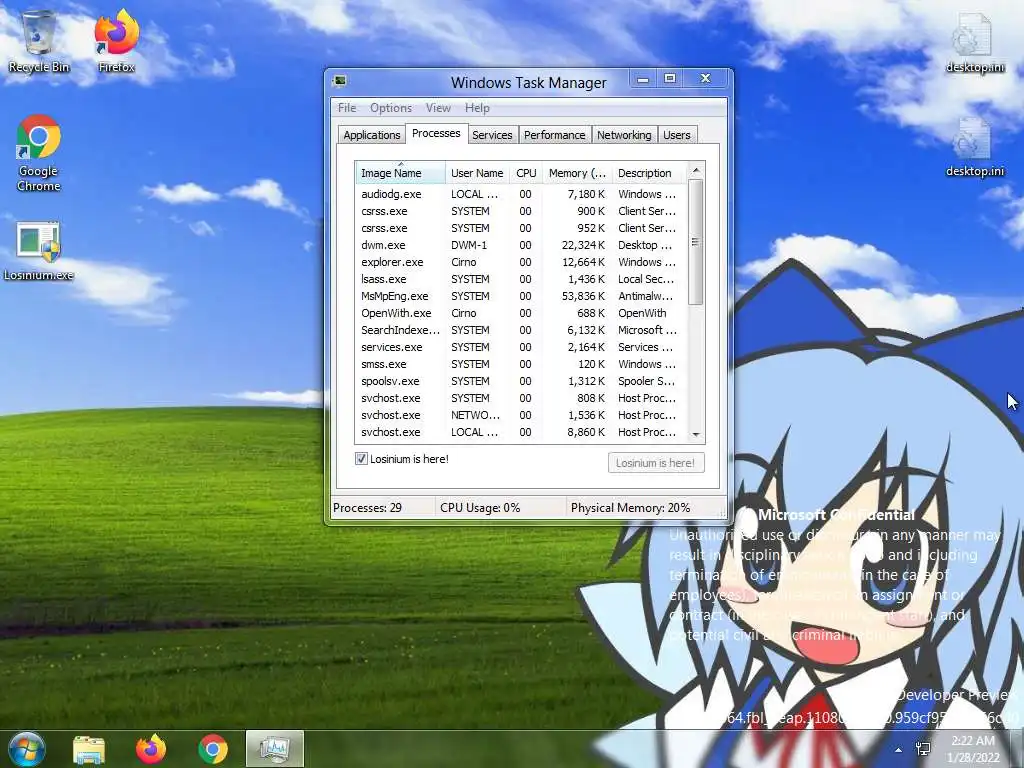Select the MsMpEng.exe process
Screen dimensions: 1024x768
(521, 296)
